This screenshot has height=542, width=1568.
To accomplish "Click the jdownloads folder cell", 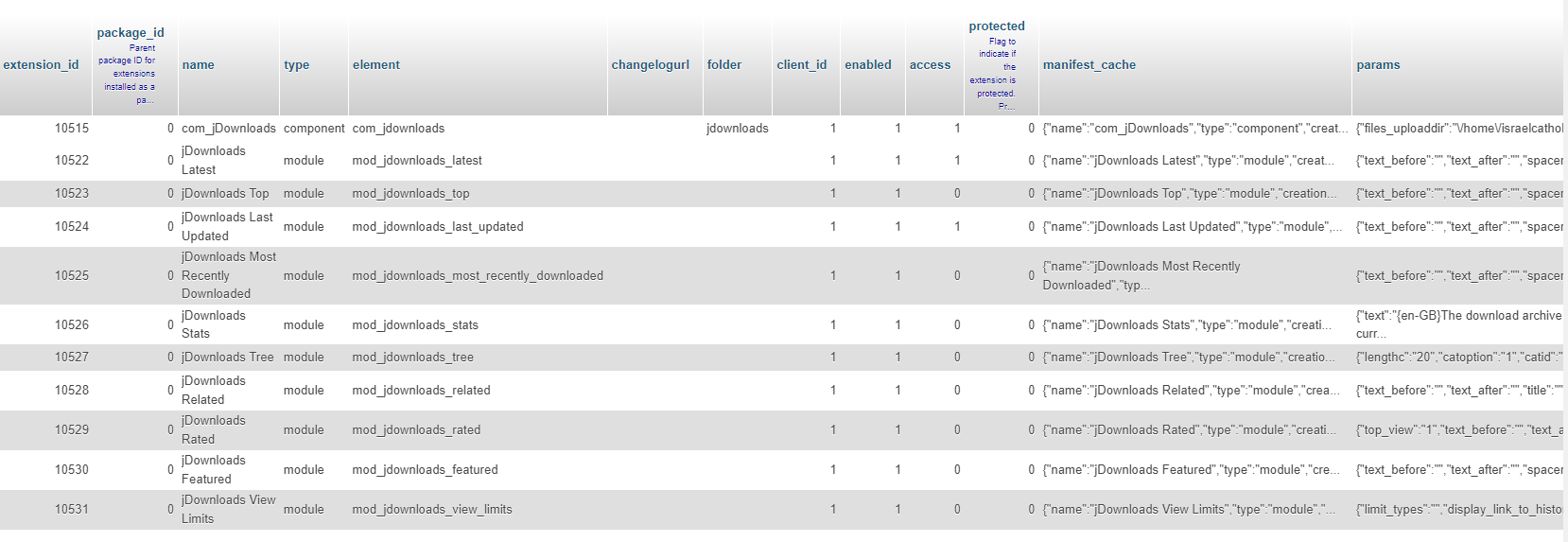I will point(738,128).
